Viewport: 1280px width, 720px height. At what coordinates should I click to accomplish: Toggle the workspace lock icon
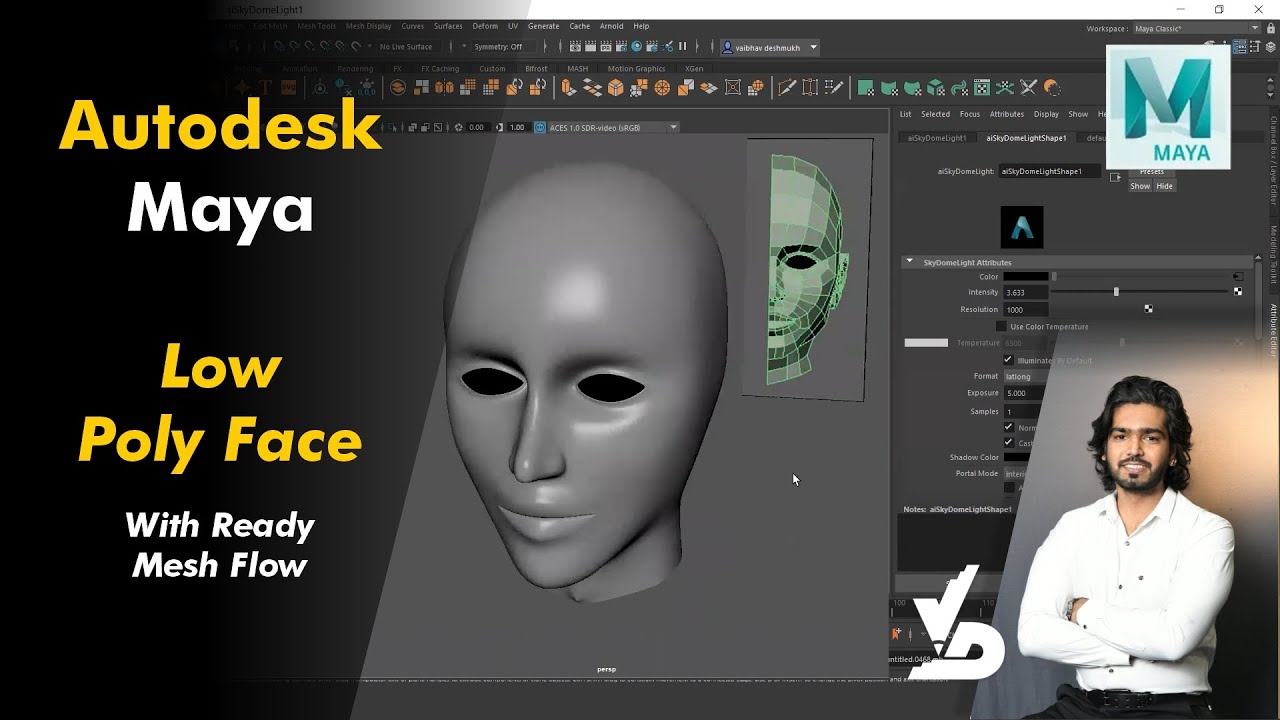point(1271,28)
